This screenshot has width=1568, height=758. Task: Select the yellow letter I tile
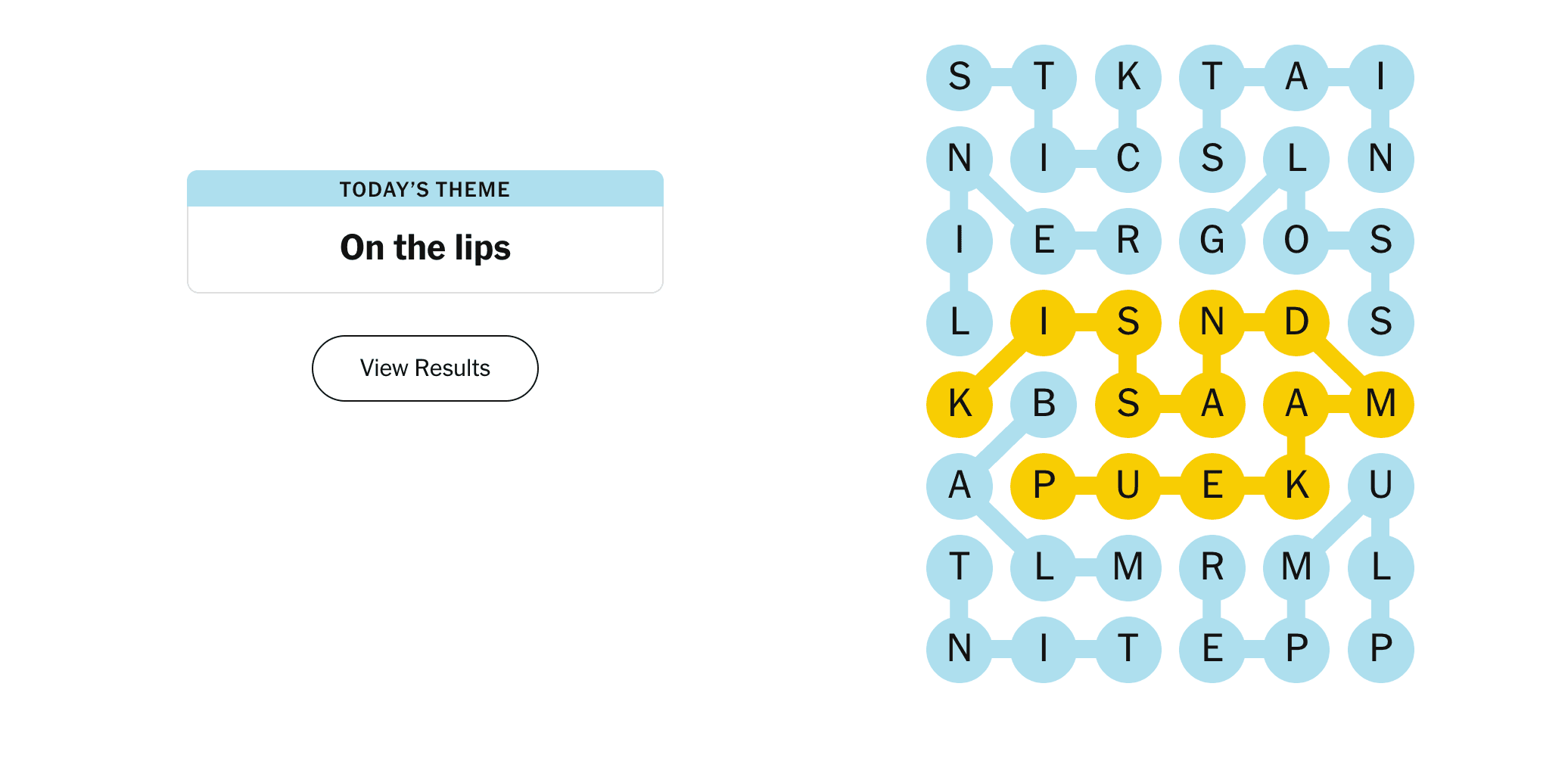point(1044,322)
